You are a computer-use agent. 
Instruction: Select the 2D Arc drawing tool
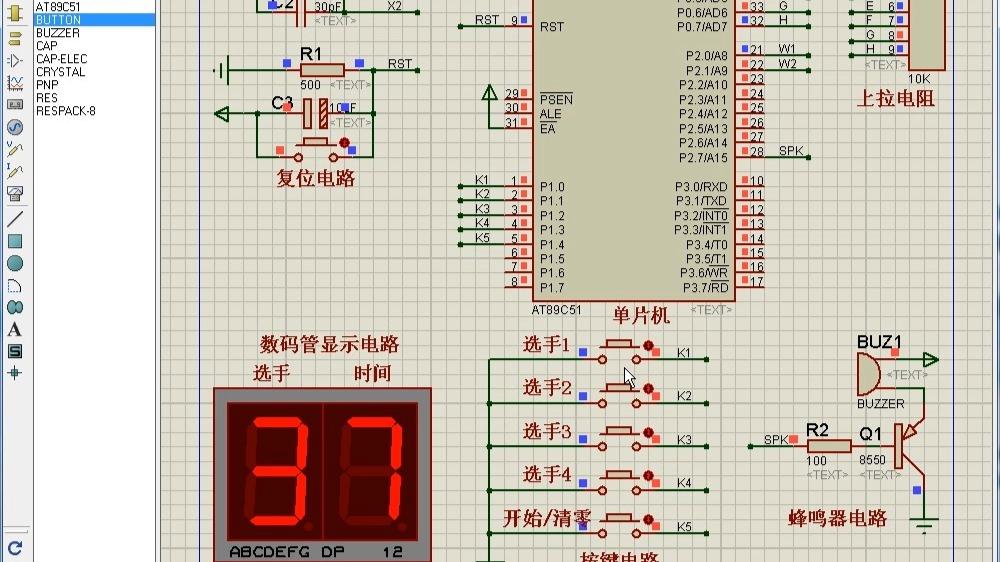[15, 285]
